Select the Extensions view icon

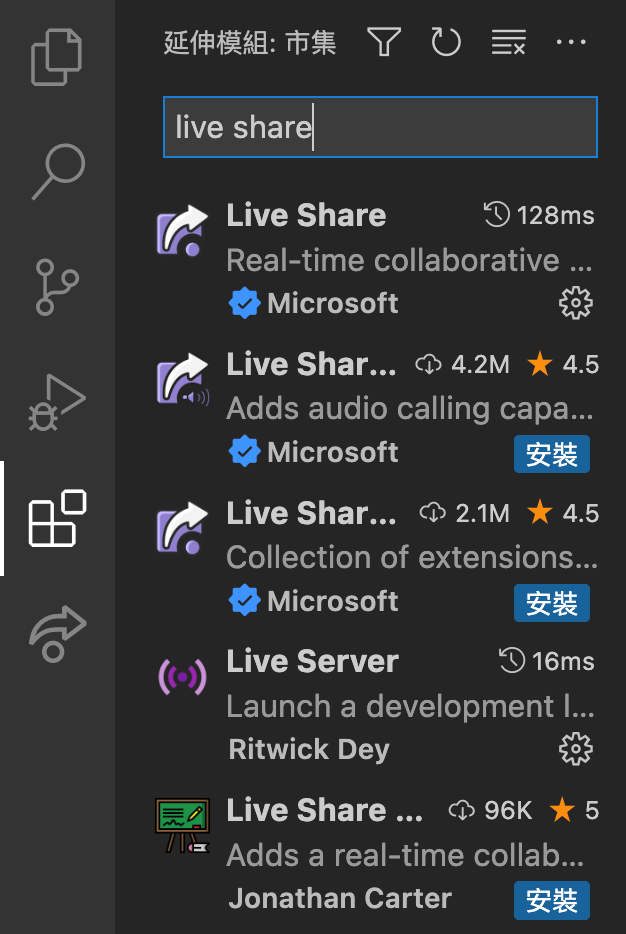pyautogui.click(x=58, y=518)
